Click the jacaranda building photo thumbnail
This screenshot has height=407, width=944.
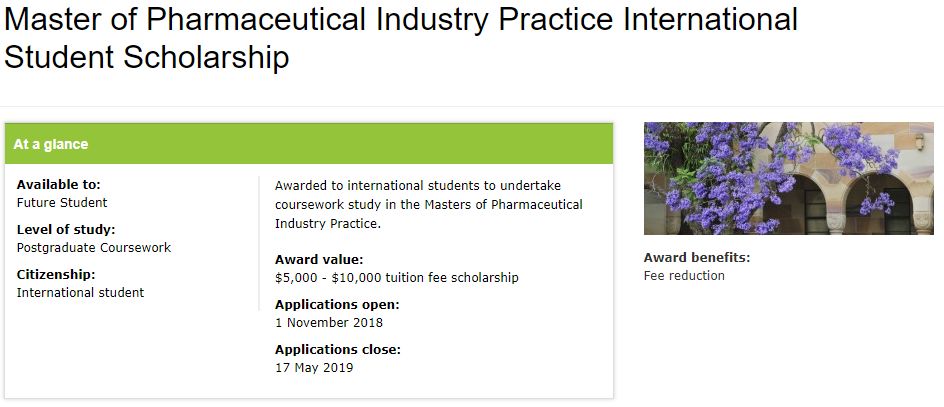788,179
